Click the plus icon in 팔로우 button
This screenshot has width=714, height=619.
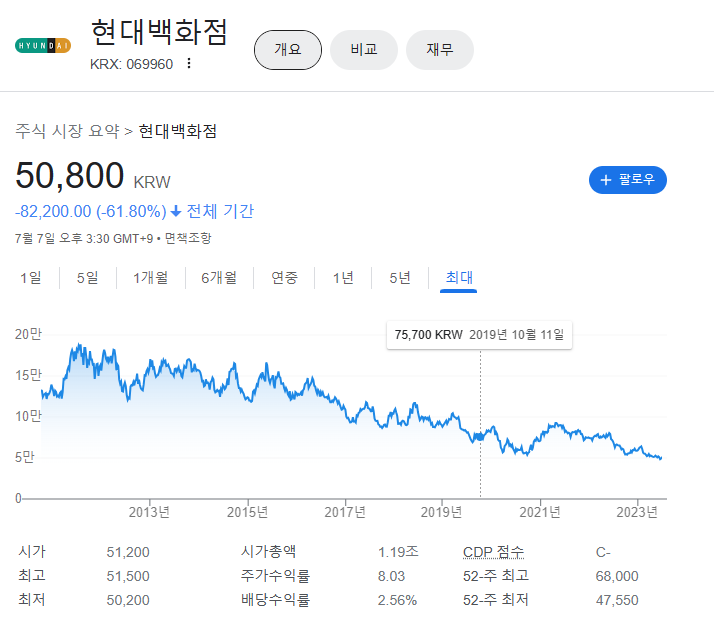point(605,180)
